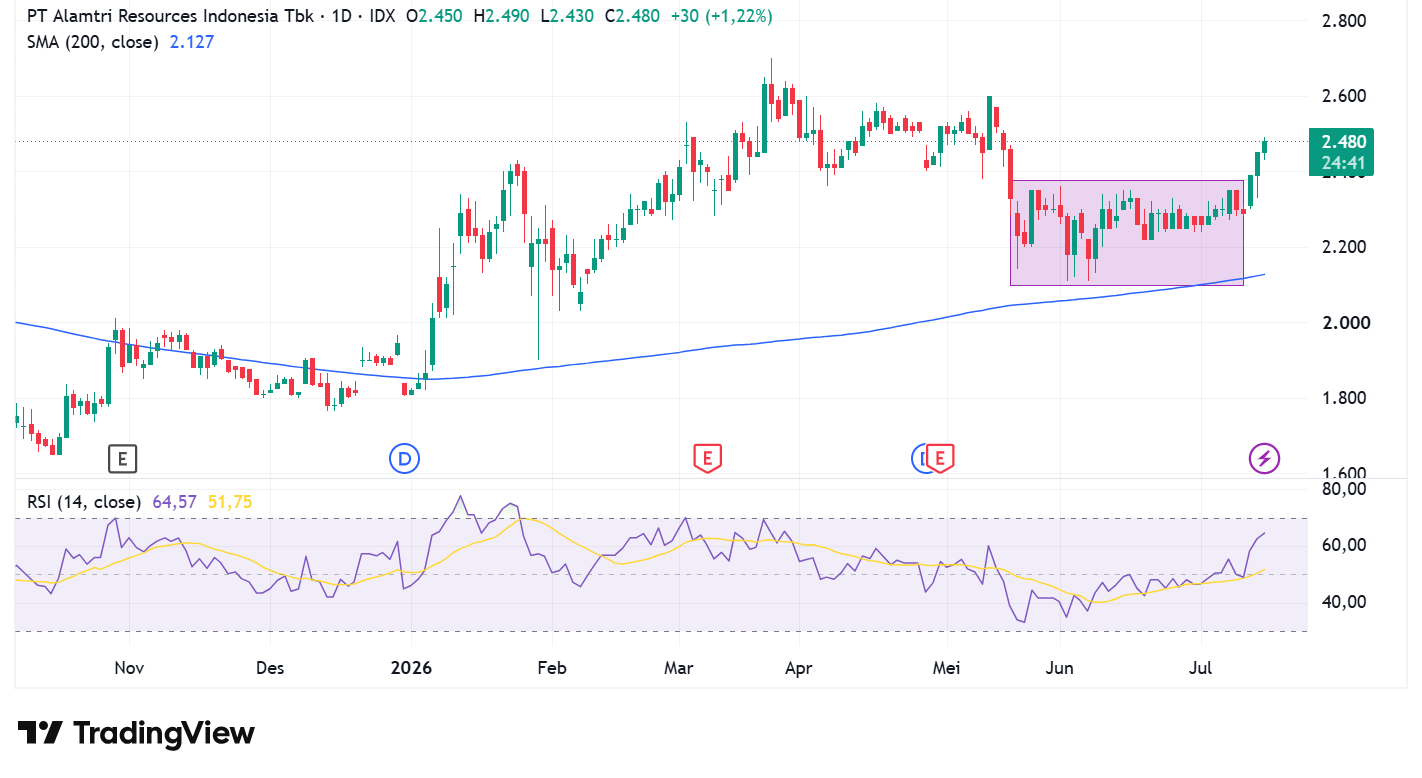
Task: Click the 60,00 level on RSI scale
Action: point(1343,545)
